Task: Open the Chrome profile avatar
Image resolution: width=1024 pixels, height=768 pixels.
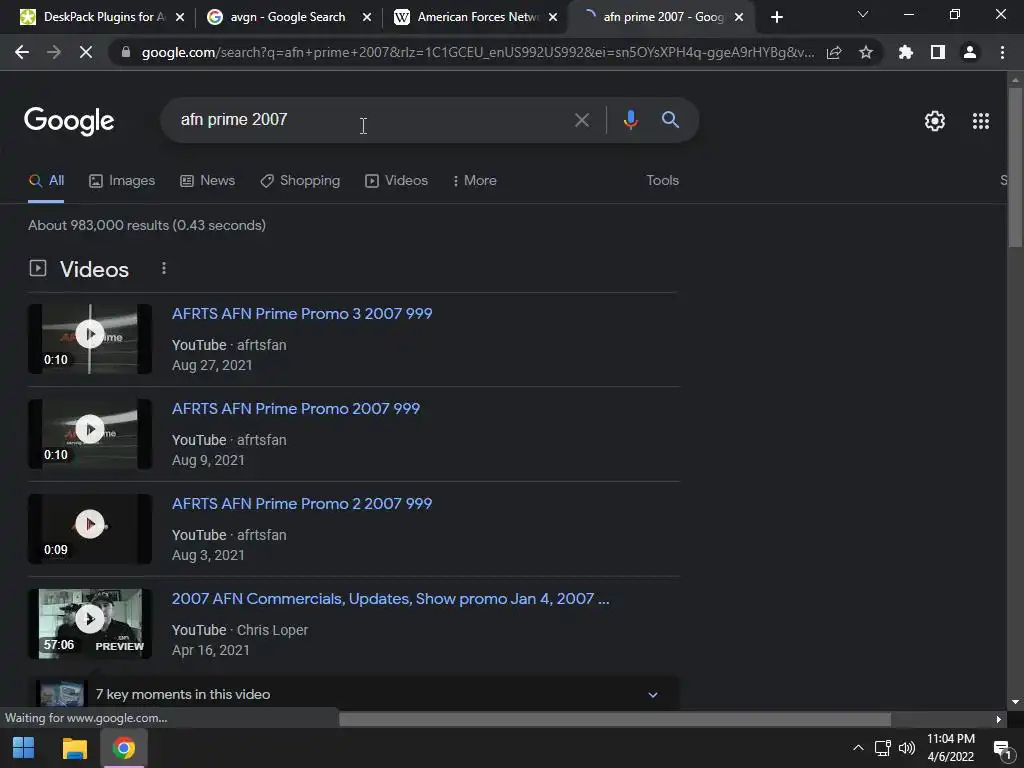Action: pos(970,52)
